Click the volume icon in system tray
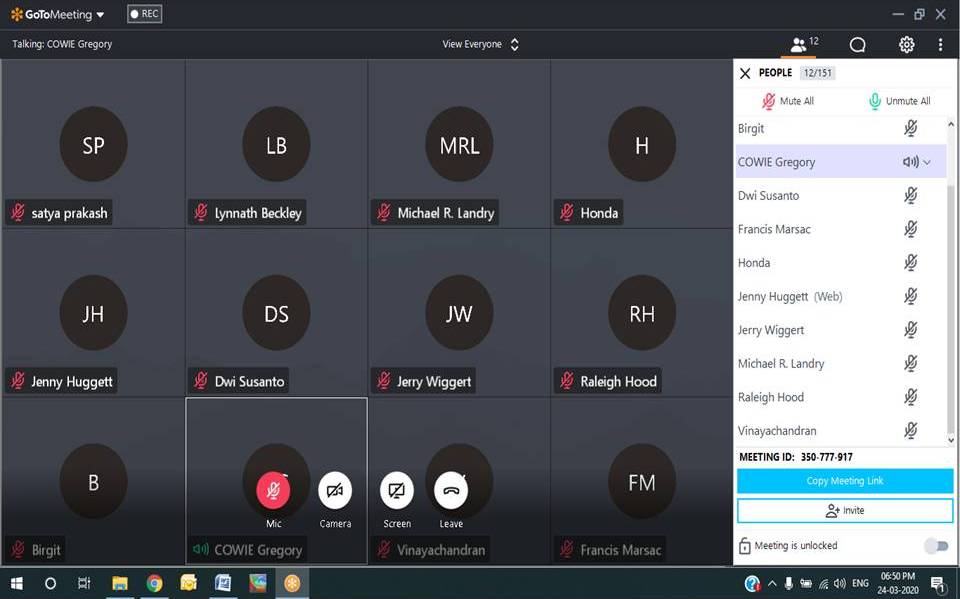960x599 pixels. (x=840, y=584)
